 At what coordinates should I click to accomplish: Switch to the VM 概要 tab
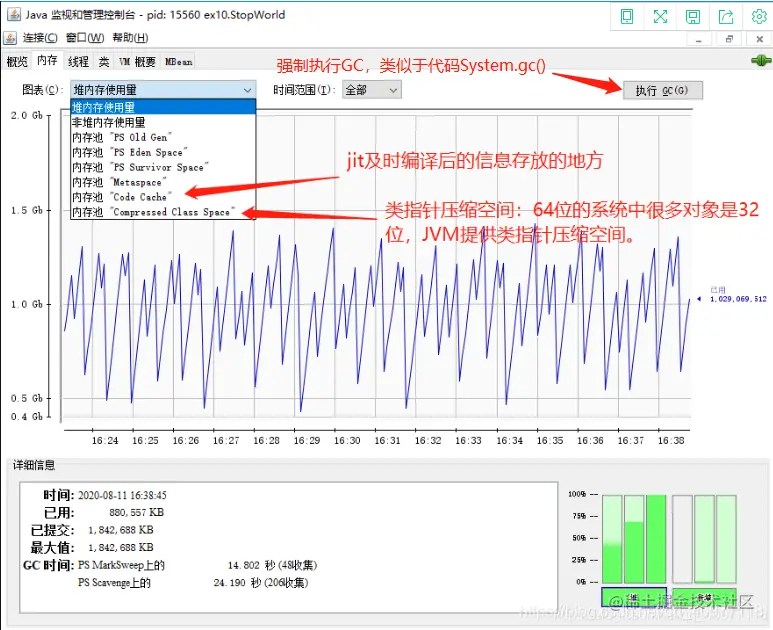tap(137, 62)
